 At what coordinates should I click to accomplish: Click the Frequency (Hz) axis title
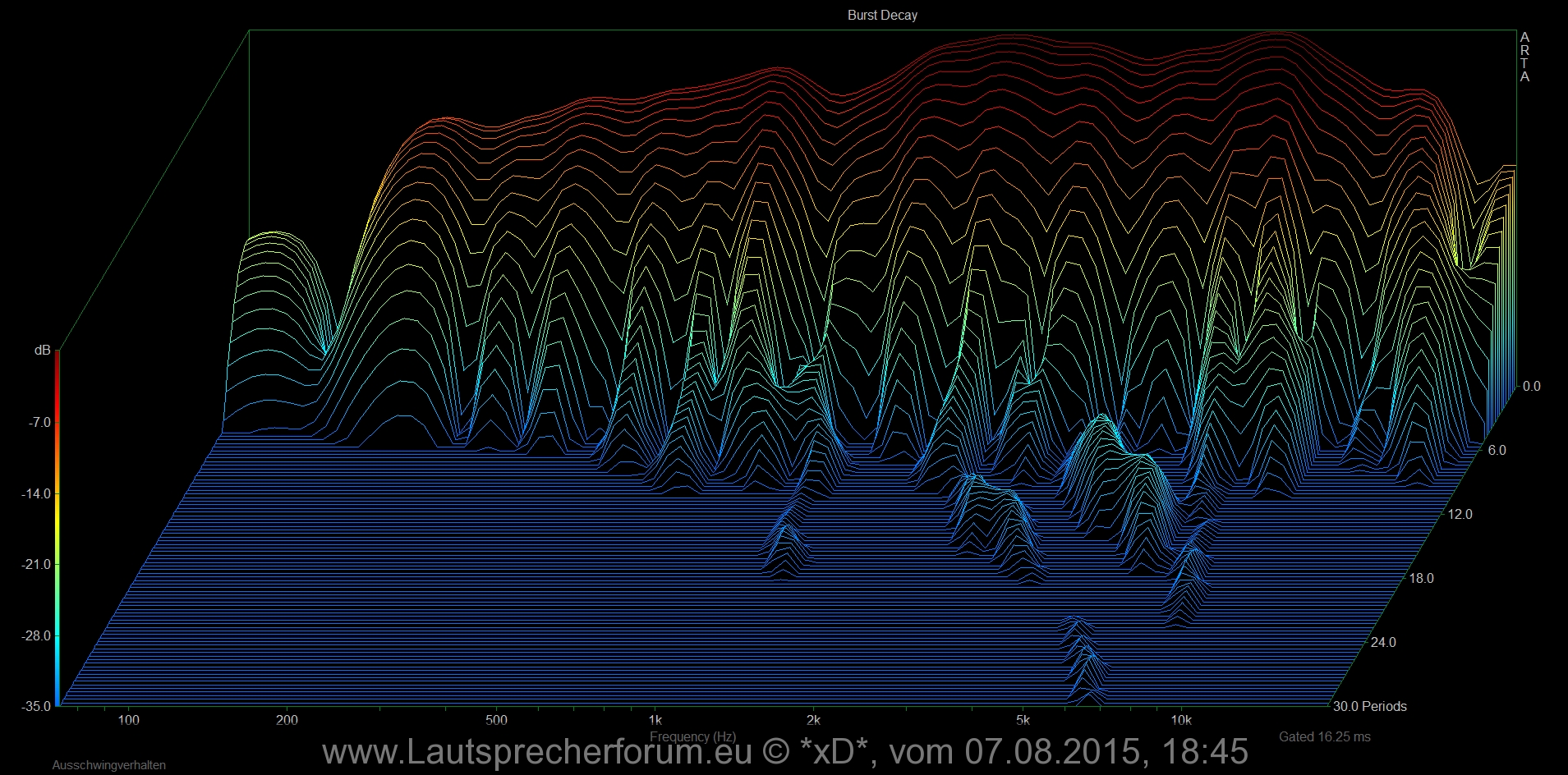692,736
